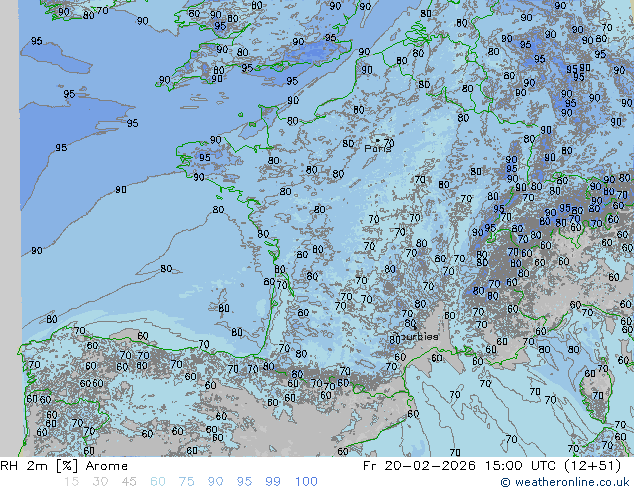Click the Paris city label
This screenshot has width=634, height=490.
tap(378, 148)
